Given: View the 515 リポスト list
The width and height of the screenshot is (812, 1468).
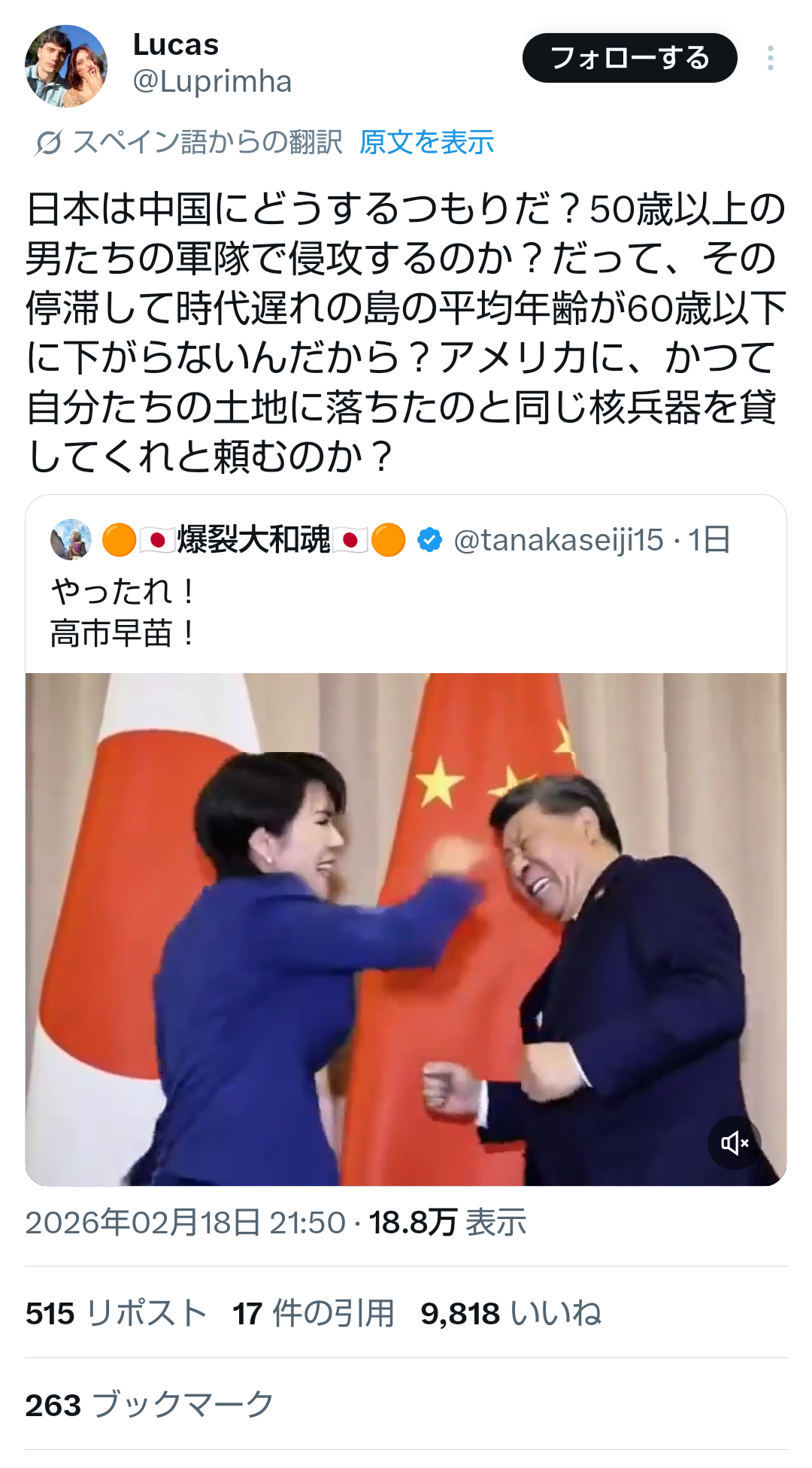Looking at the screenshot, I should (x=117, y=1313).
